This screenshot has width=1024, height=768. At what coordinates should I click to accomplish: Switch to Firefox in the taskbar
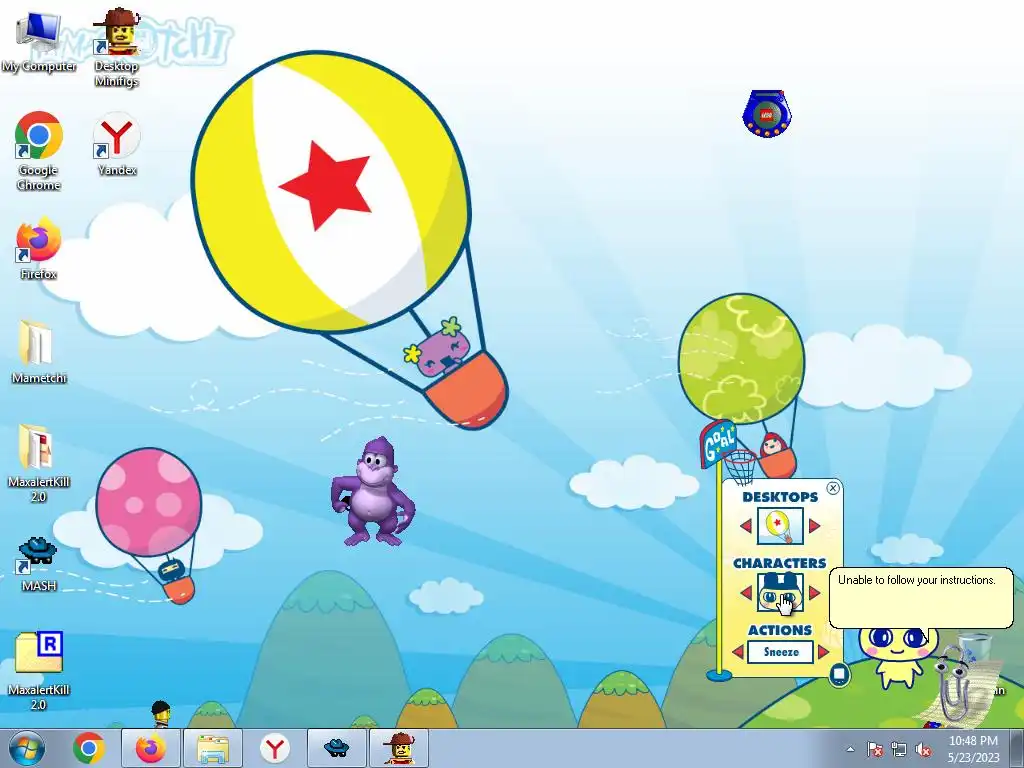click(x=150, y=748)
